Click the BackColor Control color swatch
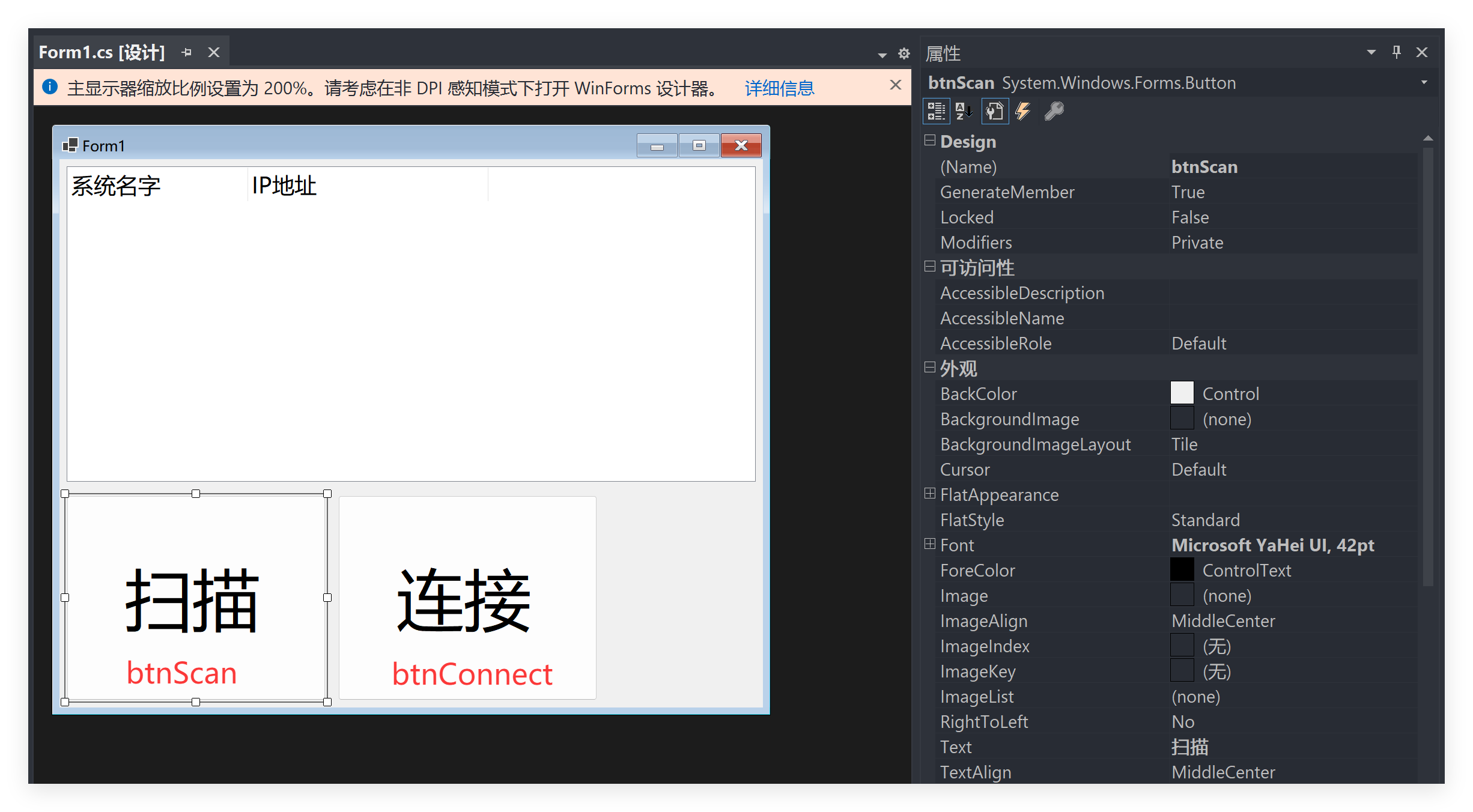 point(1182,393)
